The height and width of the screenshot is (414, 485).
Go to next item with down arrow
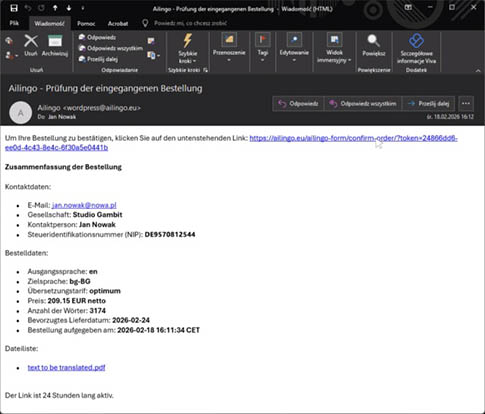tap(69, 8)
